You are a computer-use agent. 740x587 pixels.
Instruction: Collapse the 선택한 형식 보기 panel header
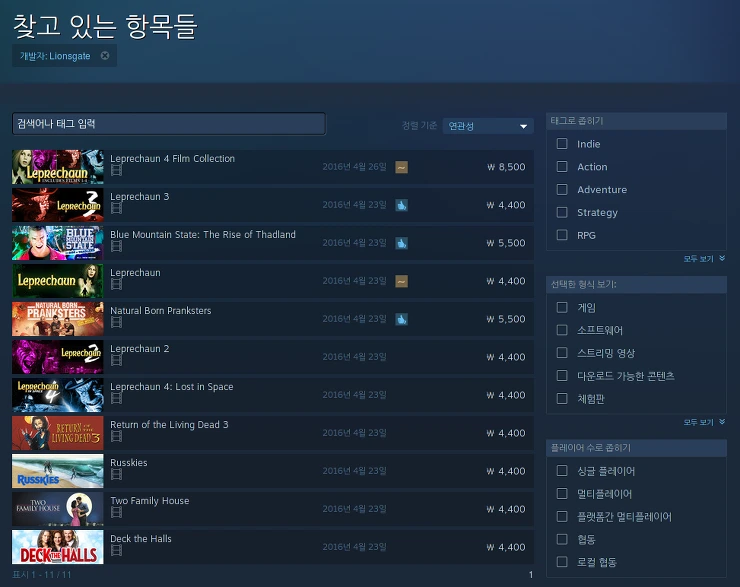coord(636,284)
